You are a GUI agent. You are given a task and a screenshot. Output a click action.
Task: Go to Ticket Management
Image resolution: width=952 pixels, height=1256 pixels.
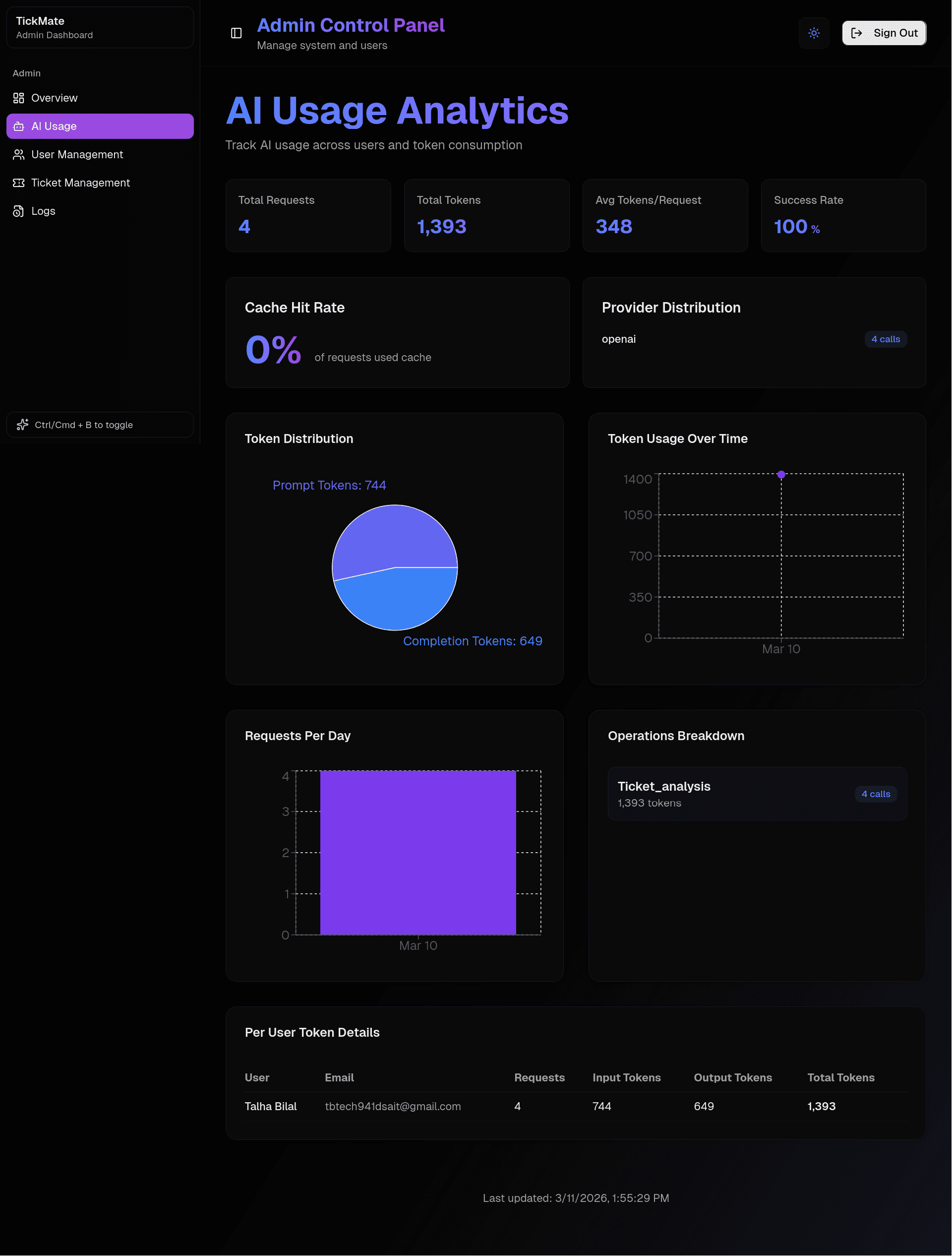[x=100, y=183]
